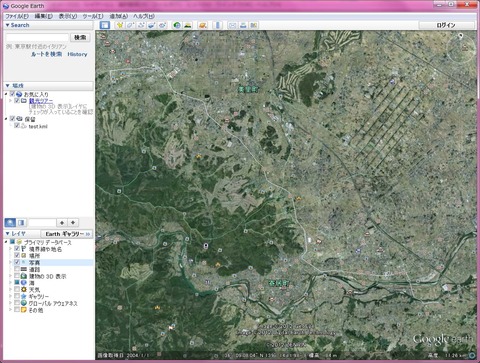Click the magnifier search icon under Places panel

tap(10, 222)
